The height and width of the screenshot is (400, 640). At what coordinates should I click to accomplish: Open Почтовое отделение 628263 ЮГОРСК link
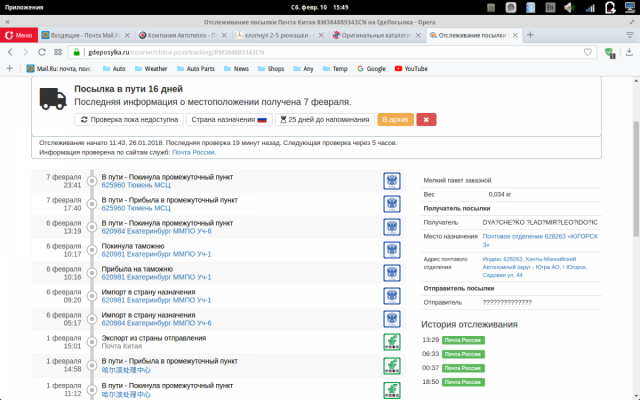coord(540,240)
